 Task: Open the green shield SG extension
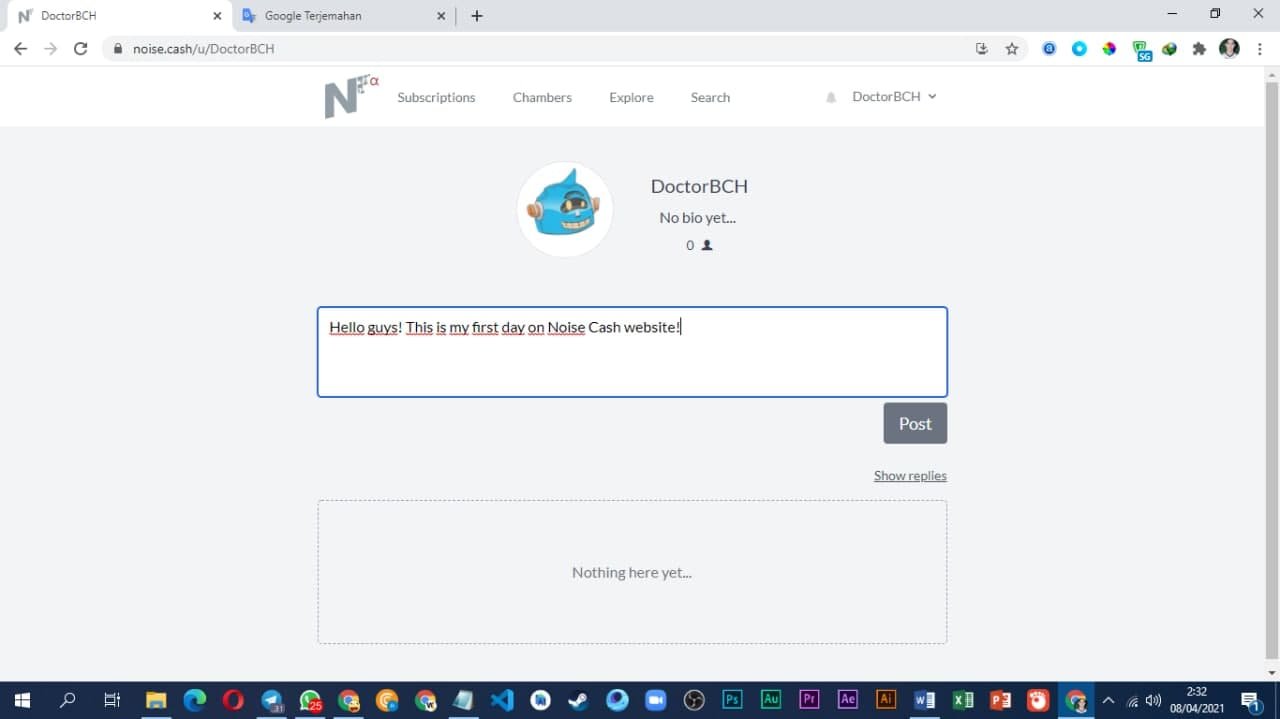pyautogui.click(x=1141, y=50)
